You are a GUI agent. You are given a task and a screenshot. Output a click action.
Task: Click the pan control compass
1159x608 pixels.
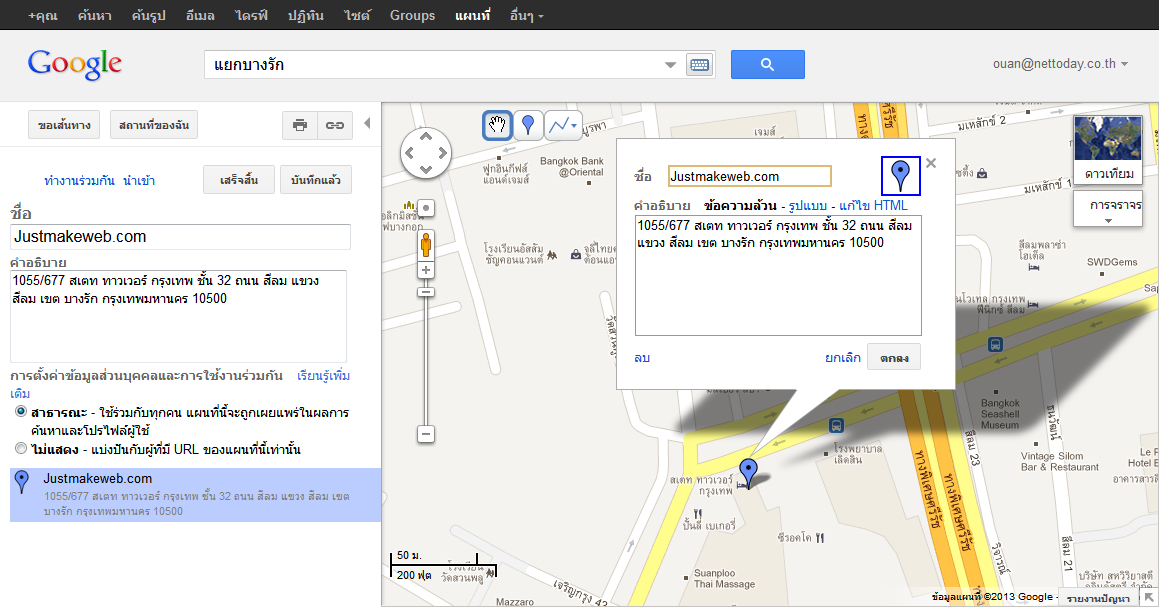tap(426, 153)
